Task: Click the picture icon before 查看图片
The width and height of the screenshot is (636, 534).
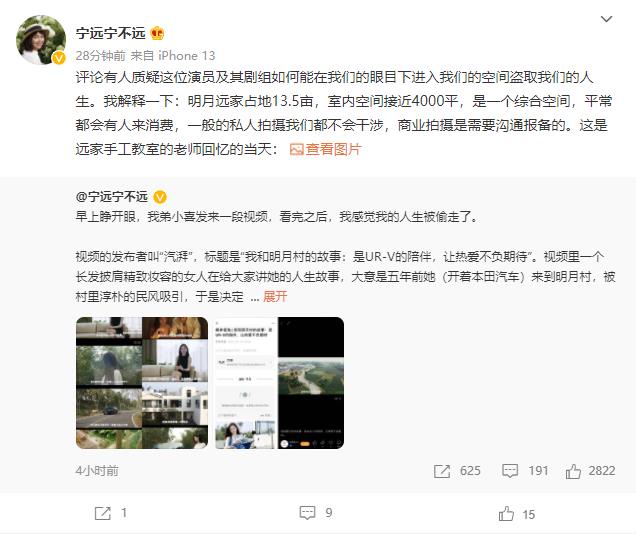Action: pos(297,150)
